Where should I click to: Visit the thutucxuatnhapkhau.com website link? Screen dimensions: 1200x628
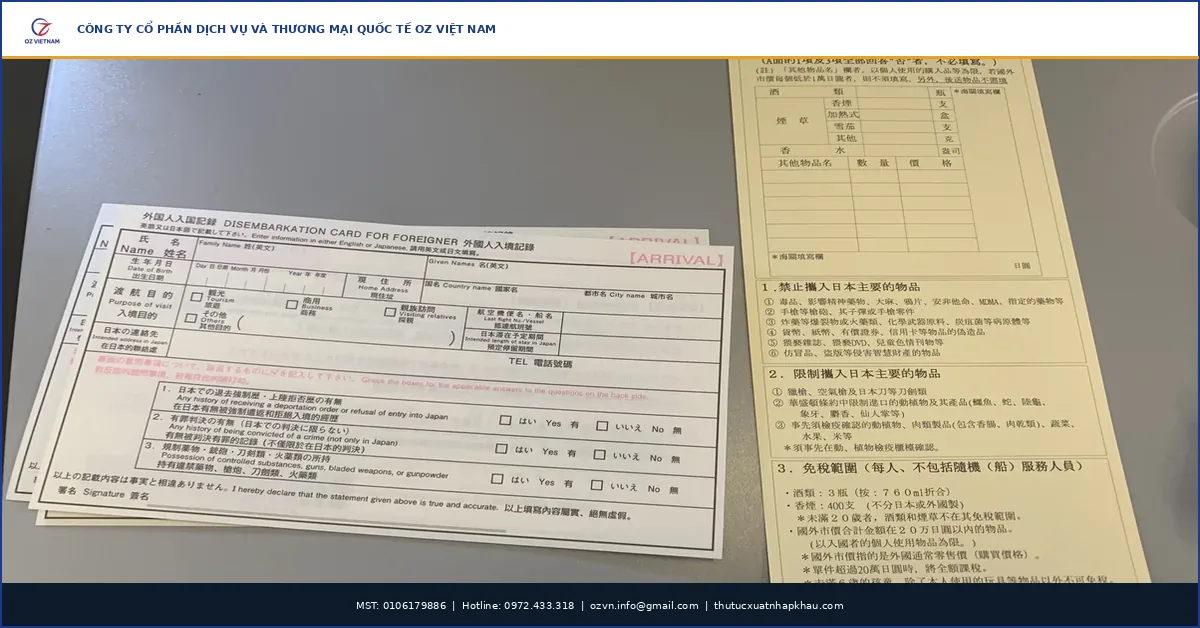778,606
